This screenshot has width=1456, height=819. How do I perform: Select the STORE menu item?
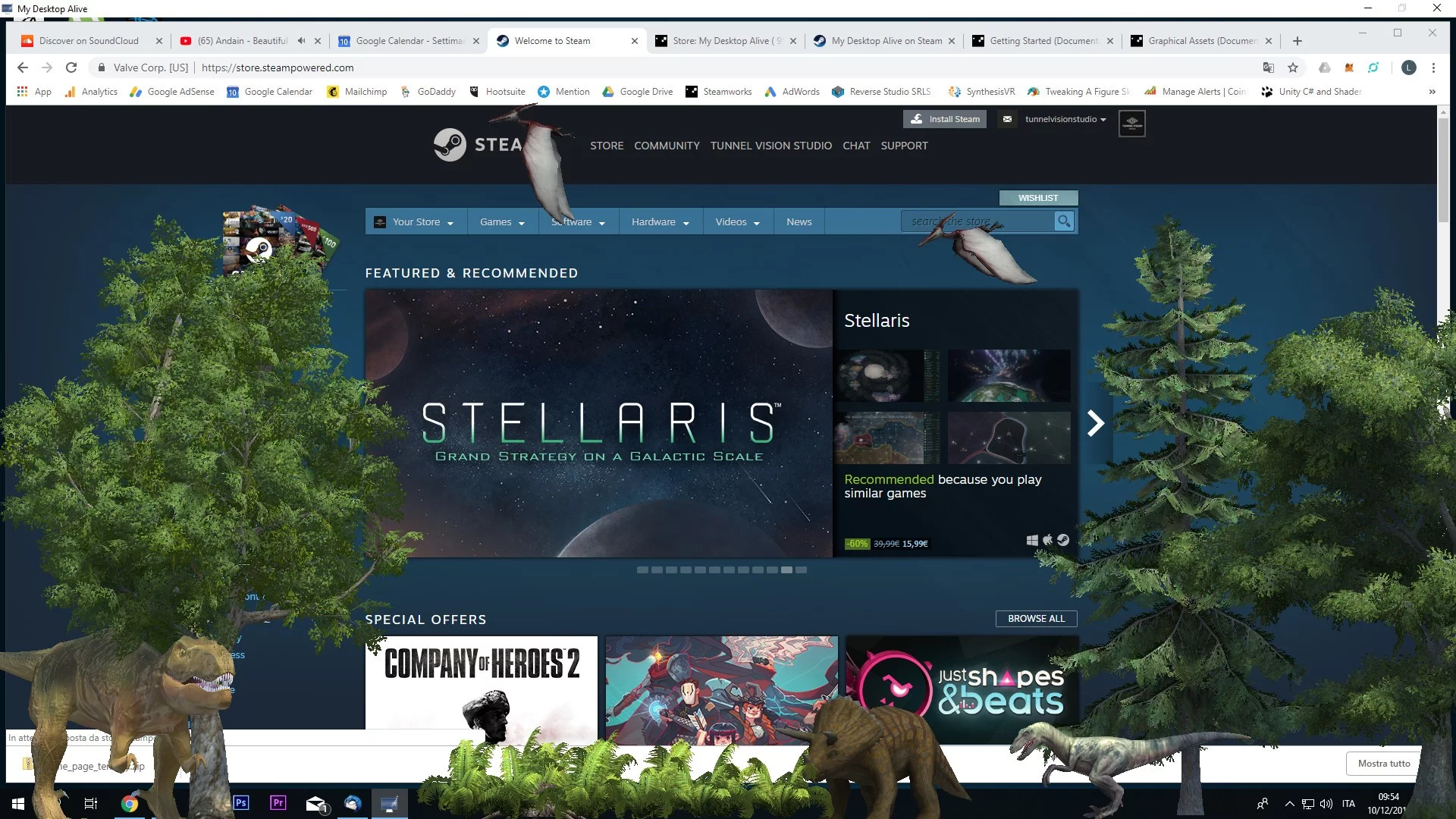click(607, 146)
